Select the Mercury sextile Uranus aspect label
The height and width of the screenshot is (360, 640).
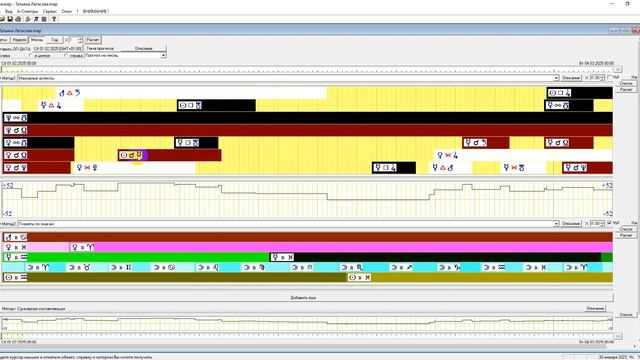[x=514, y=167]
